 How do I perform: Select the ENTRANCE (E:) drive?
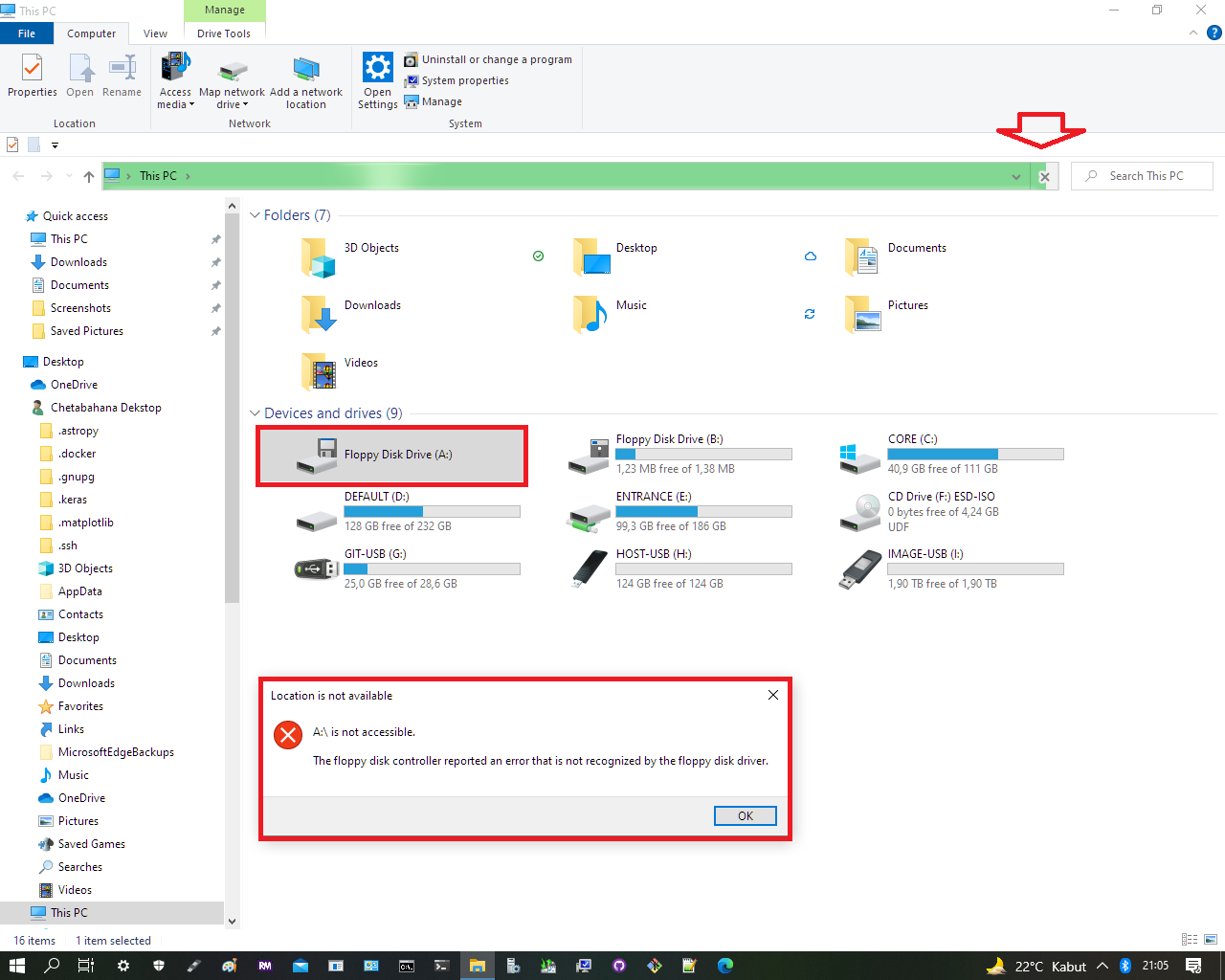click(x=681, y=512)
